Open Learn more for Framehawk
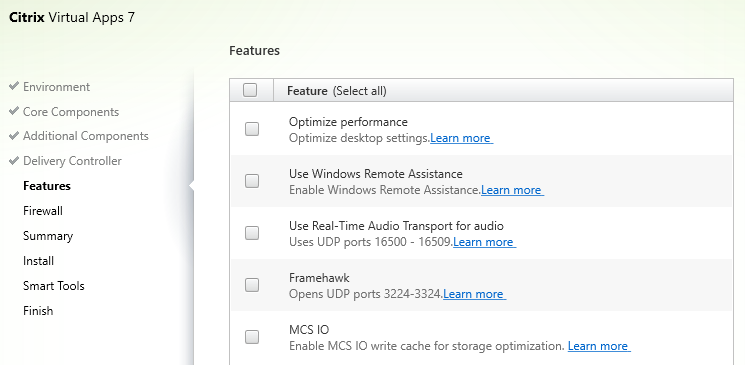 point(474,294)
